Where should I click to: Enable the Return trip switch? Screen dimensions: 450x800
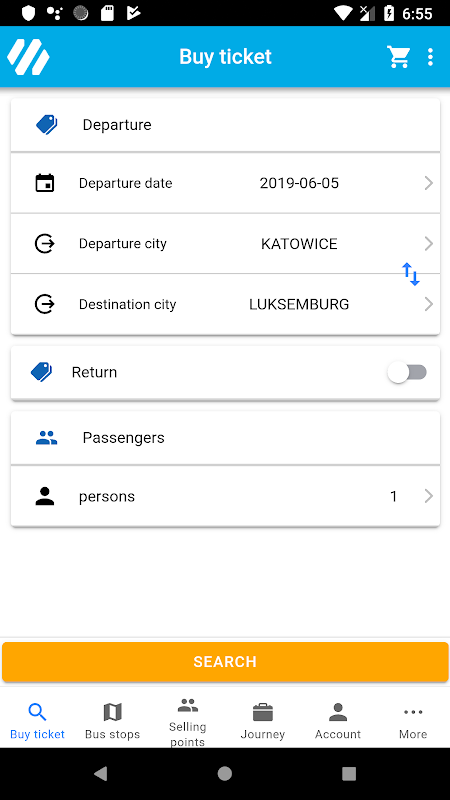407,372
